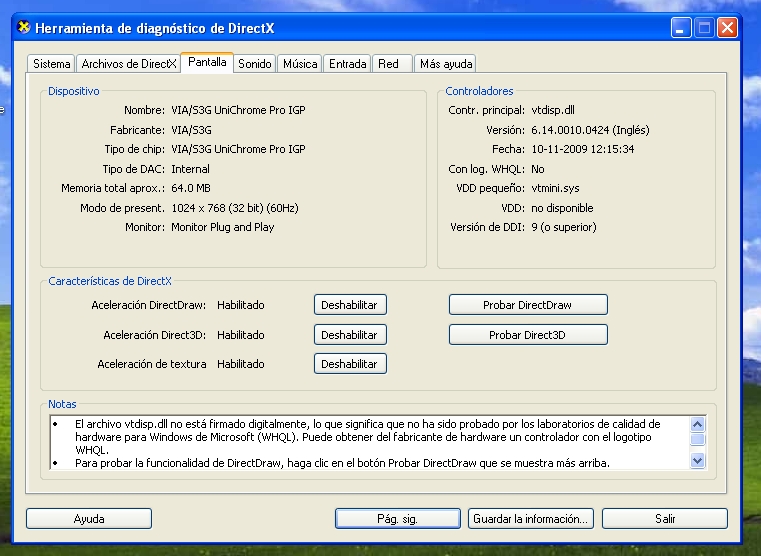Open the Archivos de DirectX tab

[x=129, y=64]
